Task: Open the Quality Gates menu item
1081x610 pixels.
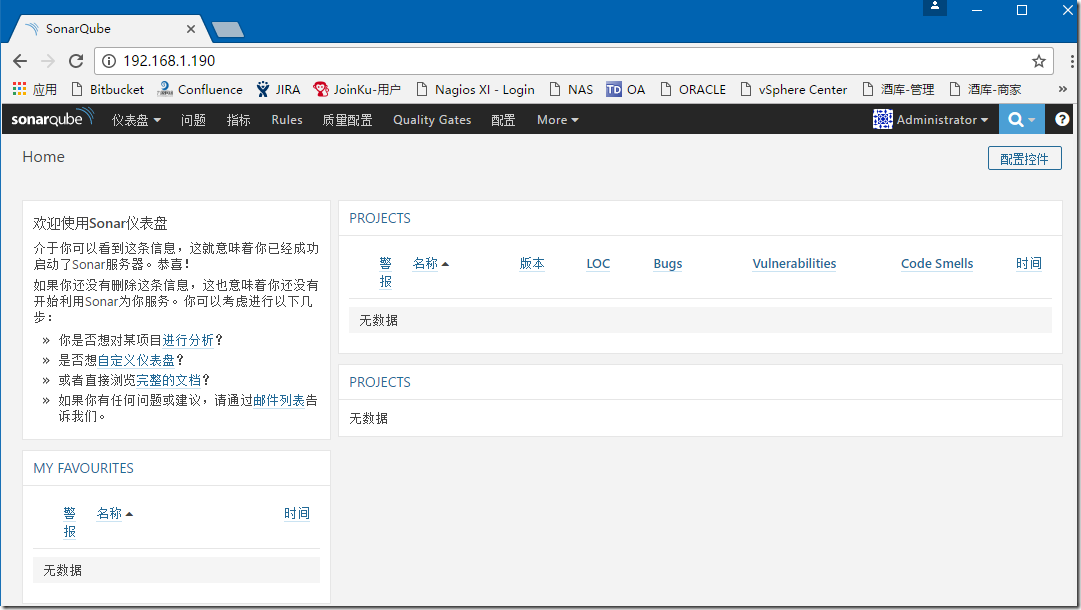Action: click(x=432, y=120)
